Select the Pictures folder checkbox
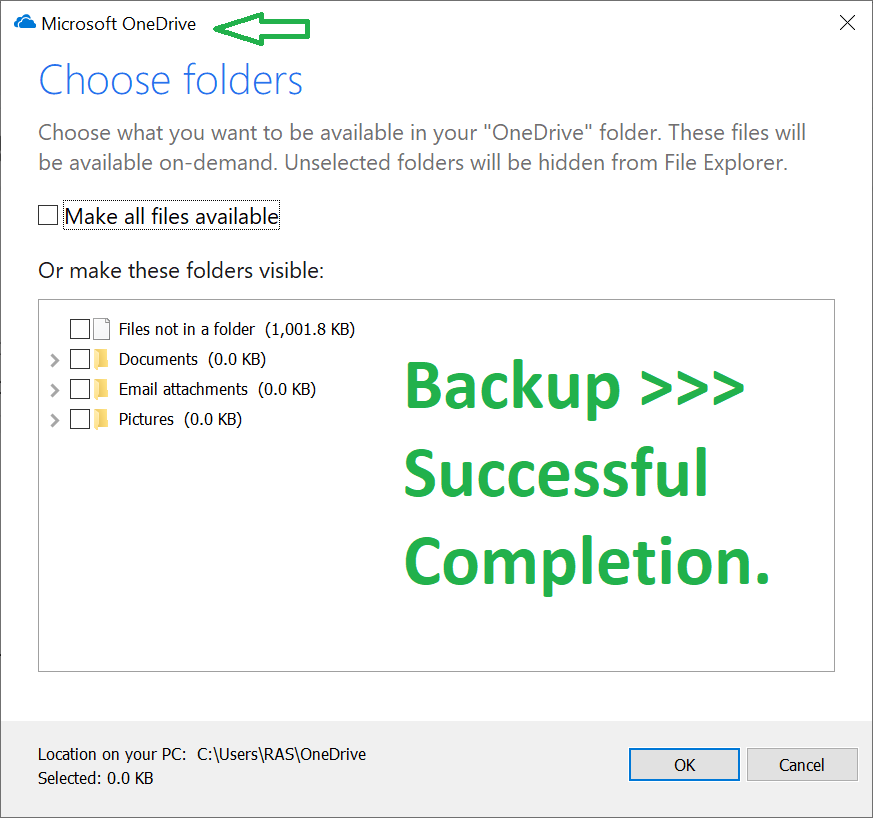873x818 pixels. coord(80,419)
